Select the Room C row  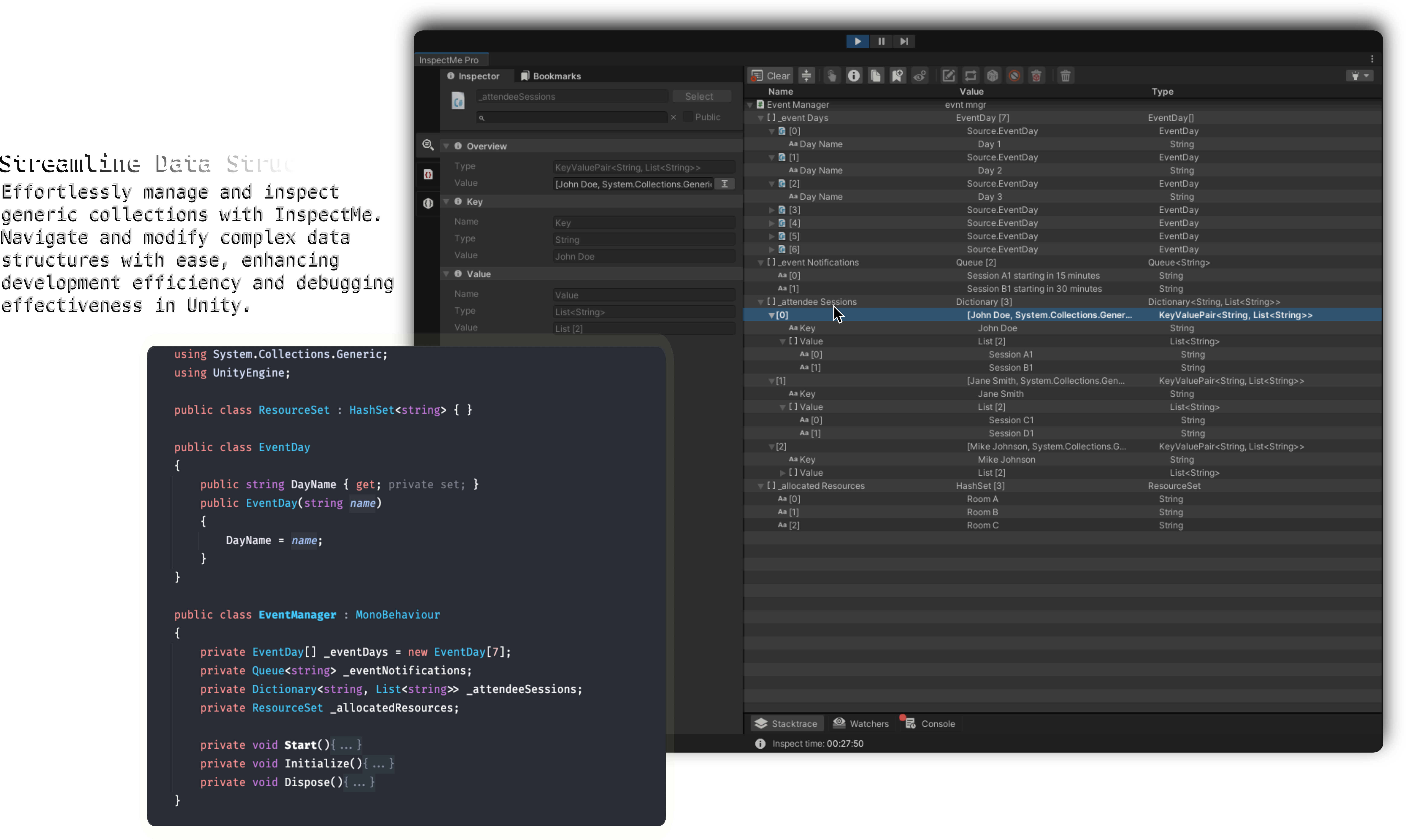pos(1063,525)
